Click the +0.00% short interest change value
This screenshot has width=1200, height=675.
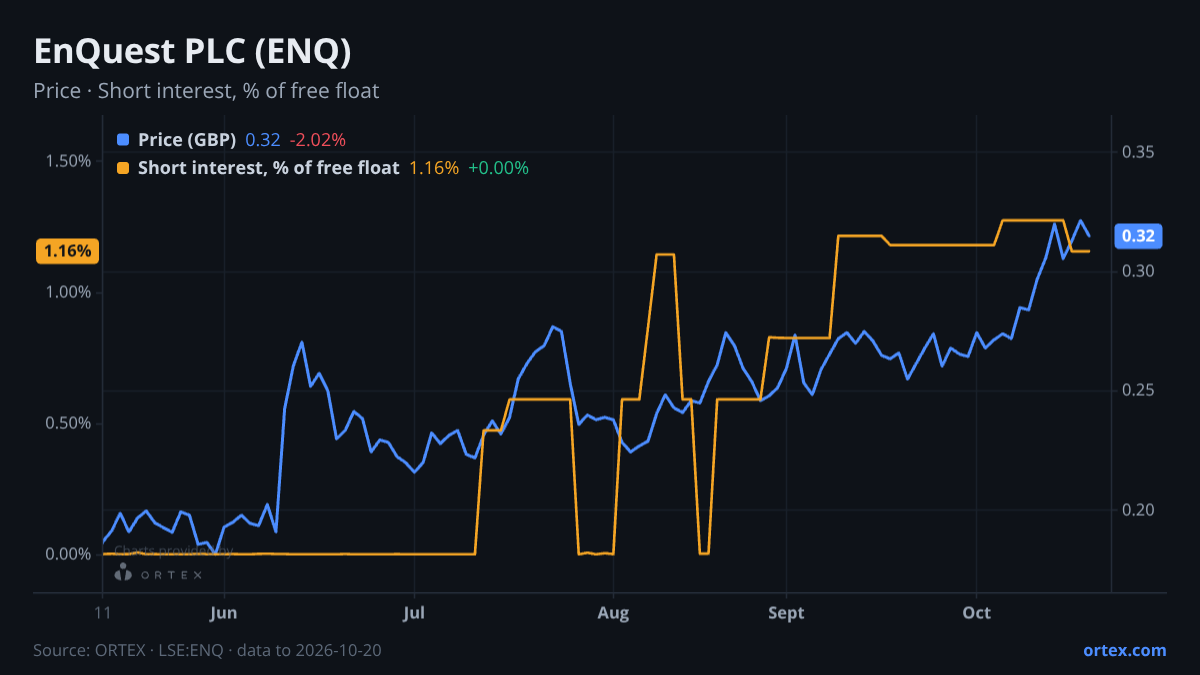[x=498, y=168]
